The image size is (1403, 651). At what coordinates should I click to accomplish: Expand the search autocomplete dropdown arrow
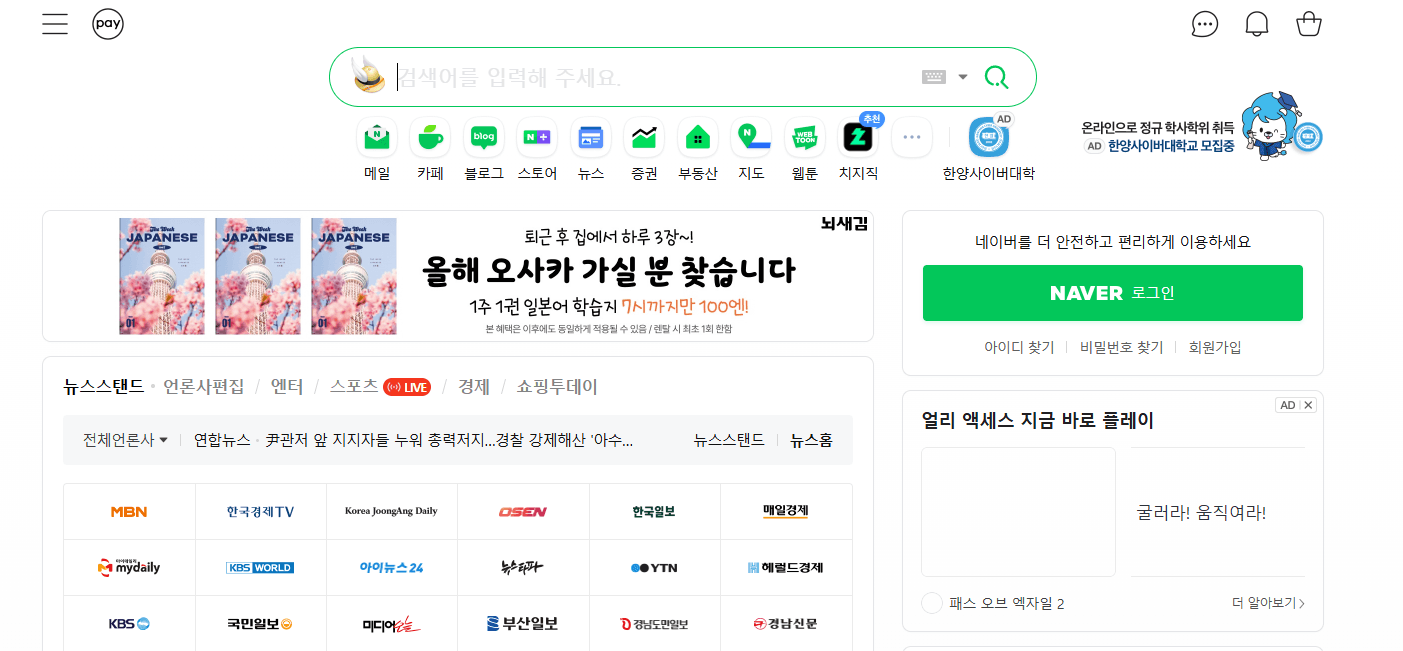click(x=963, y=77)
